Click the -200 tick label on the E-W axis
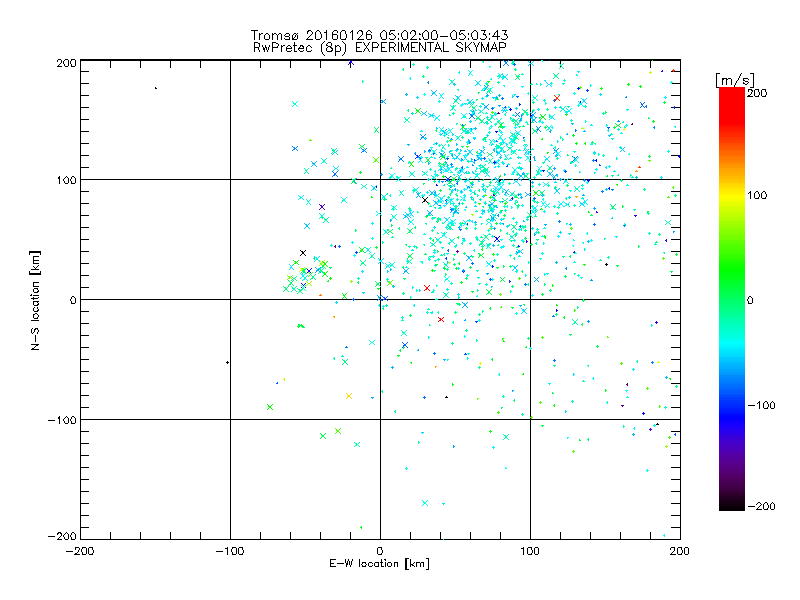Image resolution: width=800 pixels, height=600 pixels. pyautogui.click(x=80, y=551)
